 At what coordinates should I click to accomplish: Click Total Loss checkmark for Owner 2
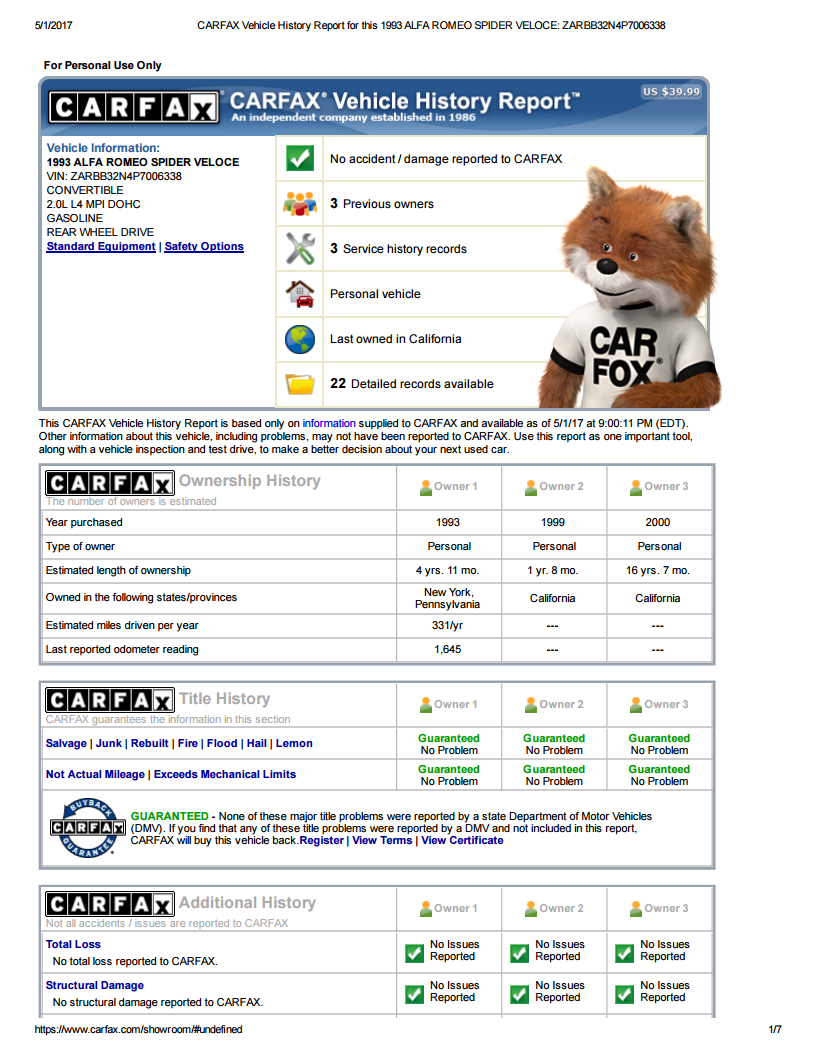point(519,953)
